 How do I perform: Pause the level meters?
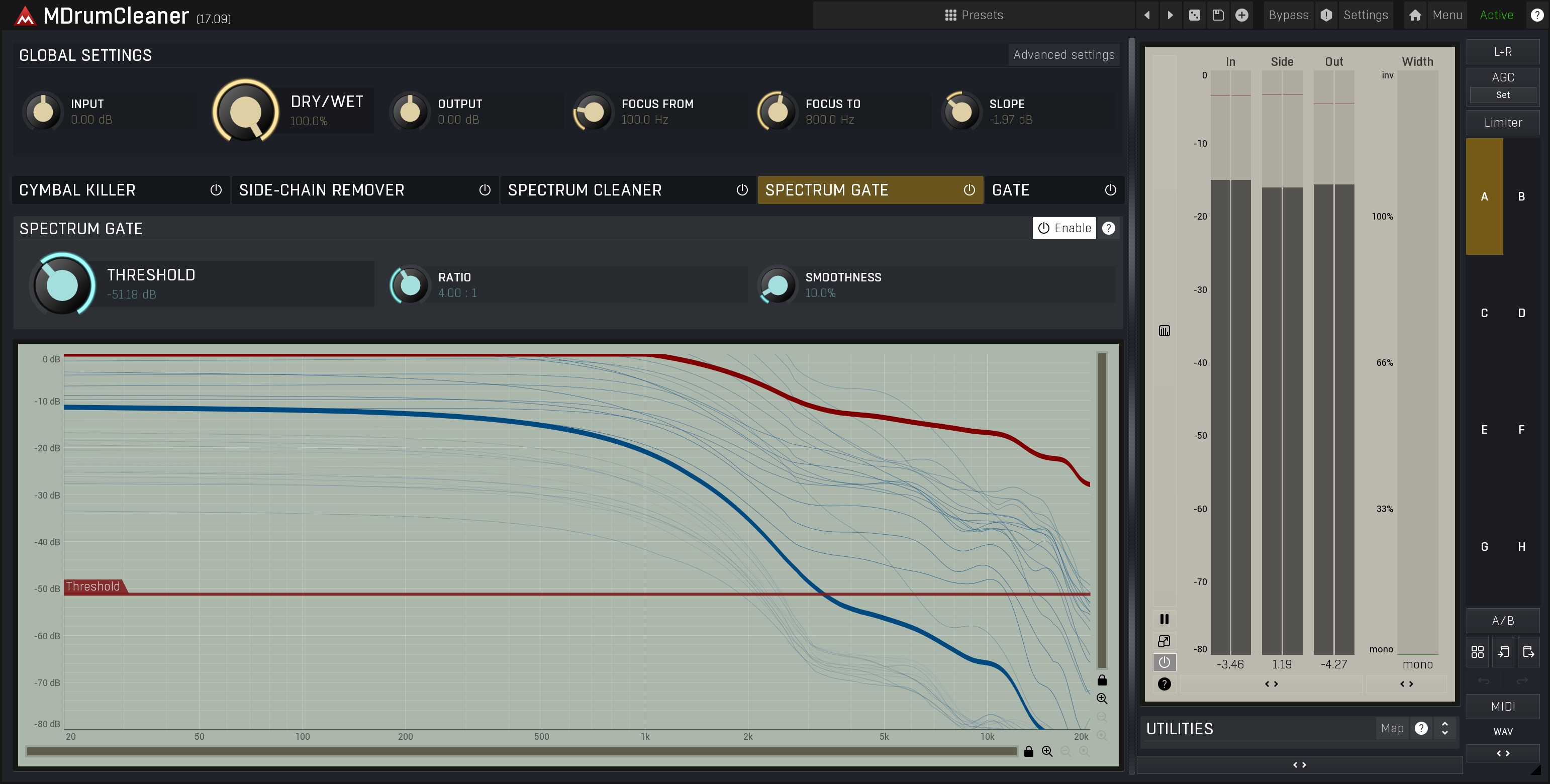(x=1165, y=619)
